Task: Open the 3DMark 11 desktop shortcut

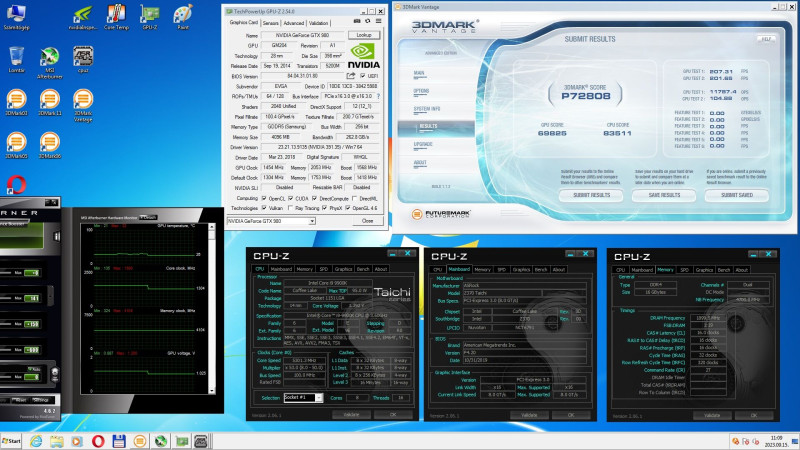Action: pyautogui.click(x=49, y=102)
